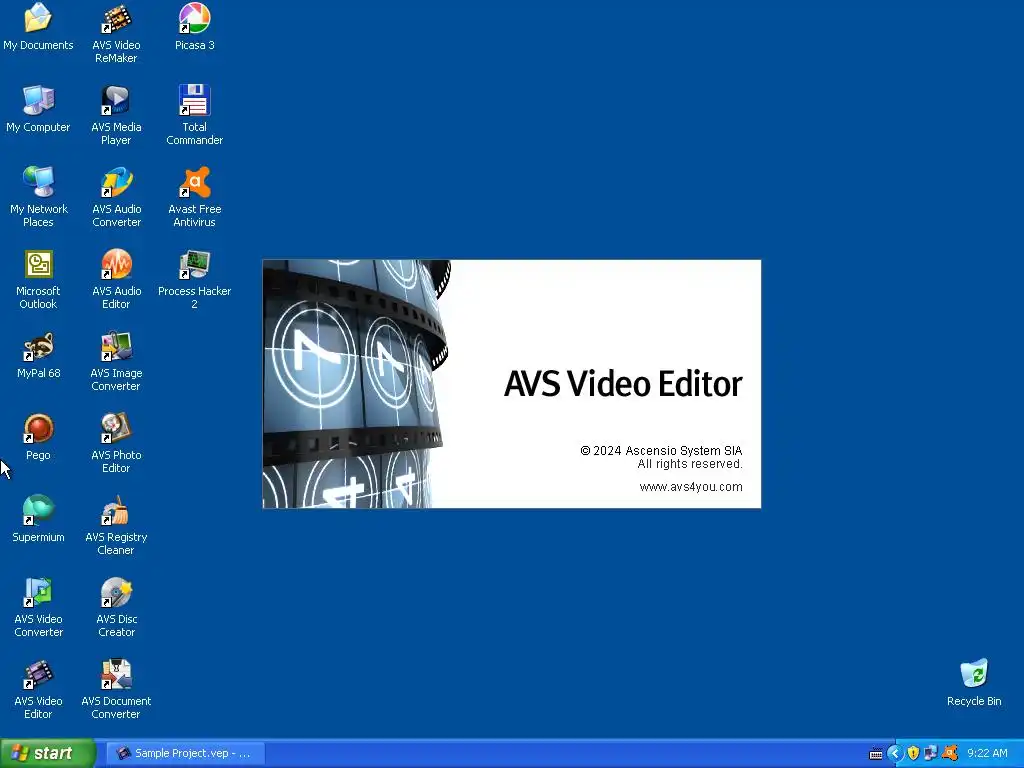Switch to Sample Project.vep taskbar window

(185, 753)
